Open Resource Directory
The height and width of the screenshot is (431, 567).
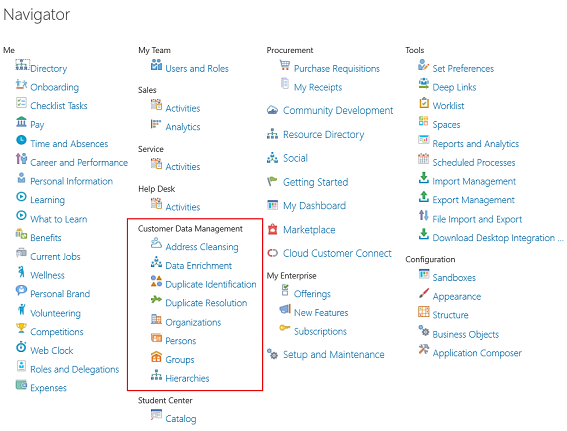(x=323, y=135)
